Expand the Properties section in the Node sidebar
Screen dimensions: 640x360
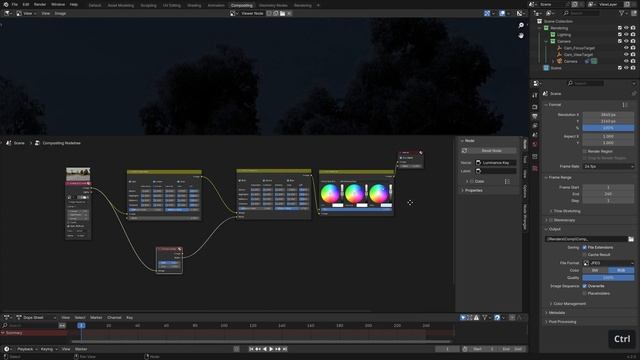pyautogui.click(x=472, y=191)
